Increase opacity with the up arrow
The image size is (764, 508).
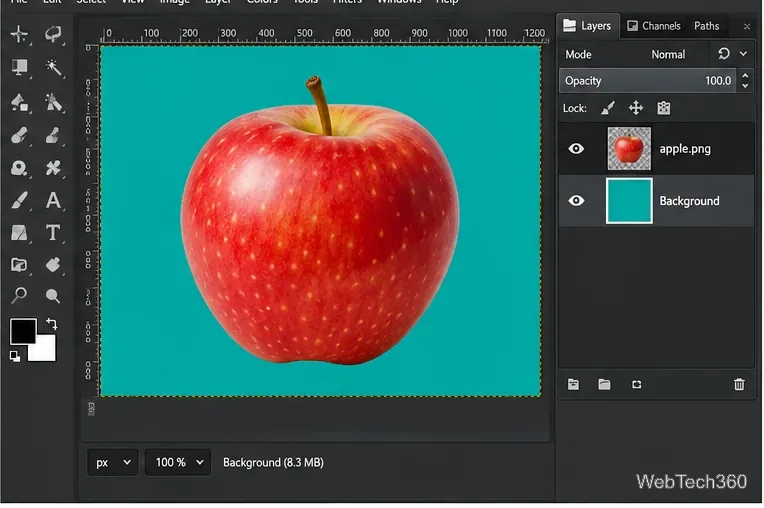pos(745,76)
